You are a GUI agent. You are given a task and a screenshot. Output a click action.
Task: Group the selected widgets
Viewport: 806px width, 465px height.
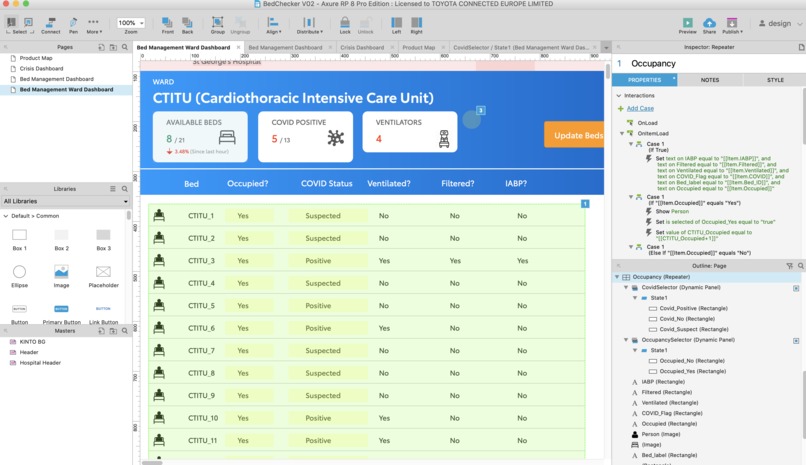pos(217,25)
